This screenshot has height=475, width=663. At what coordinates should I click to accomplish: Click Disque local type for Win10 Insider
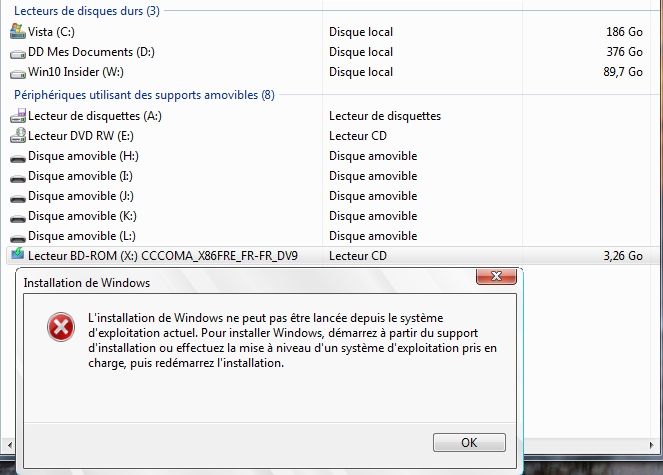click(361, 72)
